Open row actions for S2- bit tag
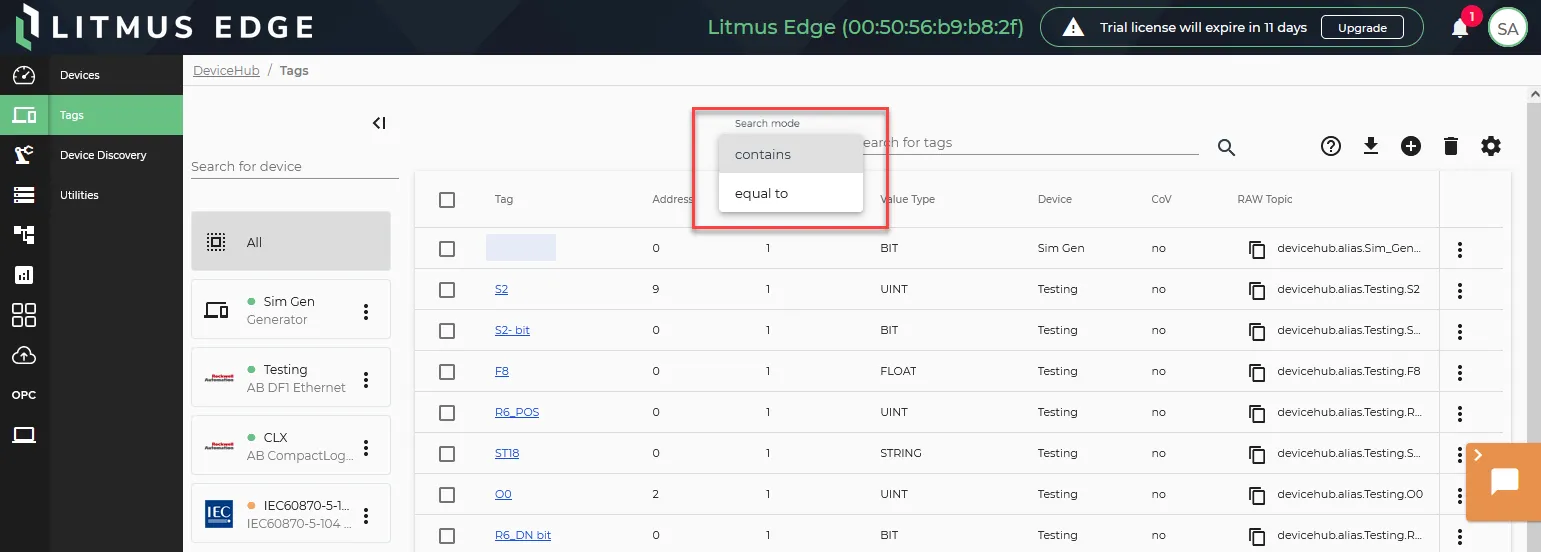This screenshot has width=1541, height=552. point(1460,332)
